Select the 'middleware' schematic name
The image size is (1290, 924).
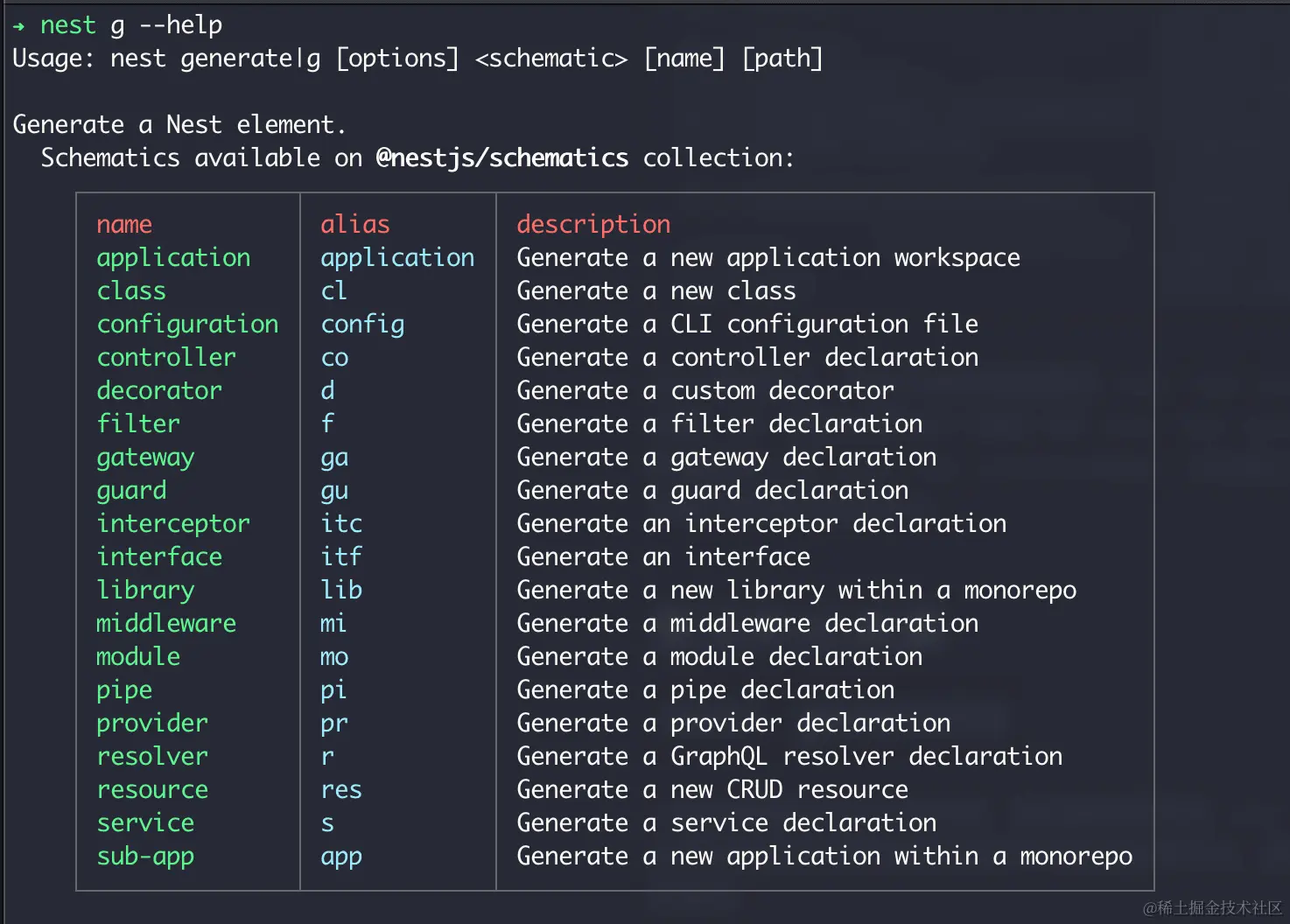[x=166, y=624]
